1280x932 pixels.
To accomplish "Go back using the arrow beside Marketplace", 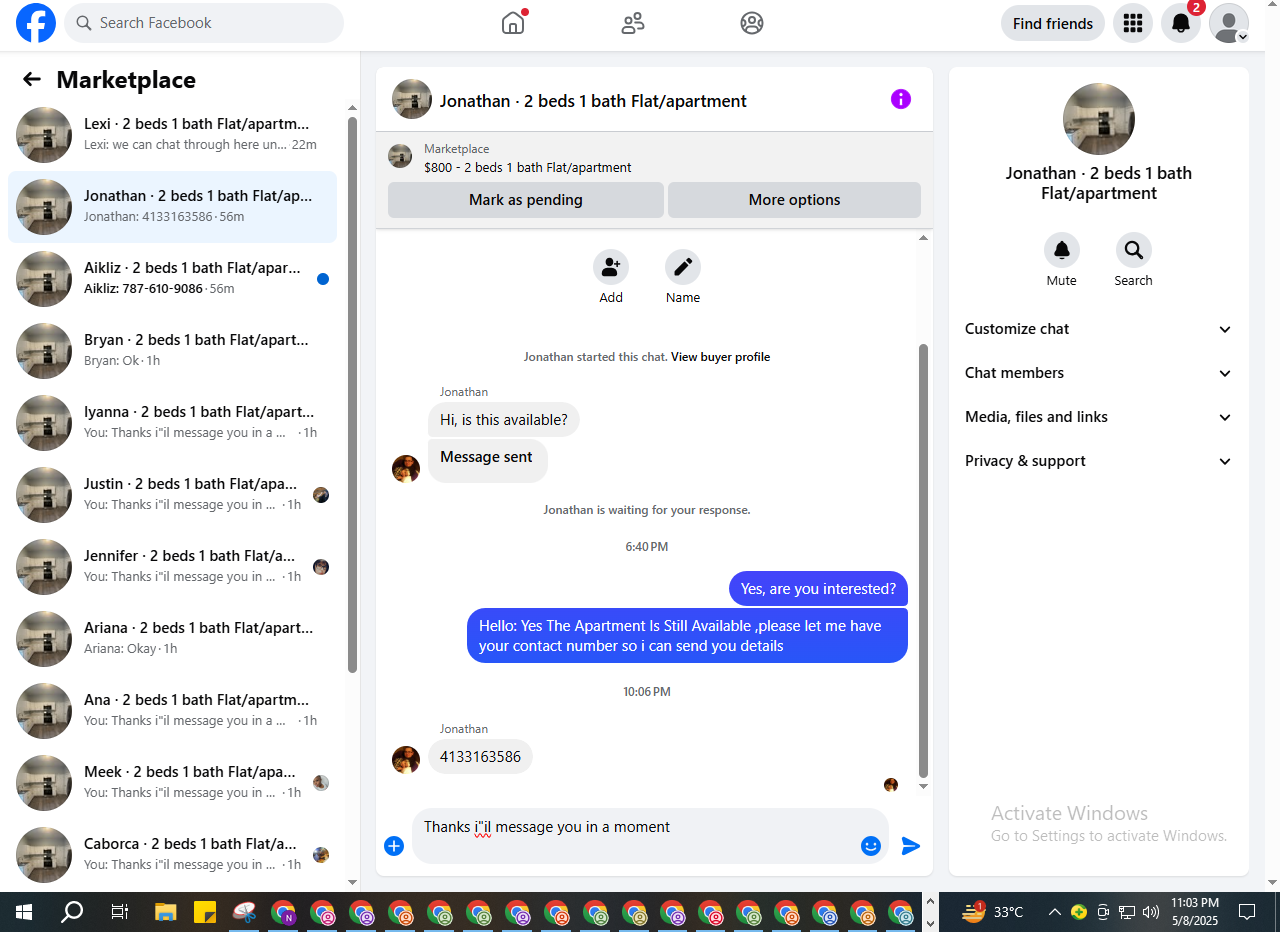I will tap(32, 80).
